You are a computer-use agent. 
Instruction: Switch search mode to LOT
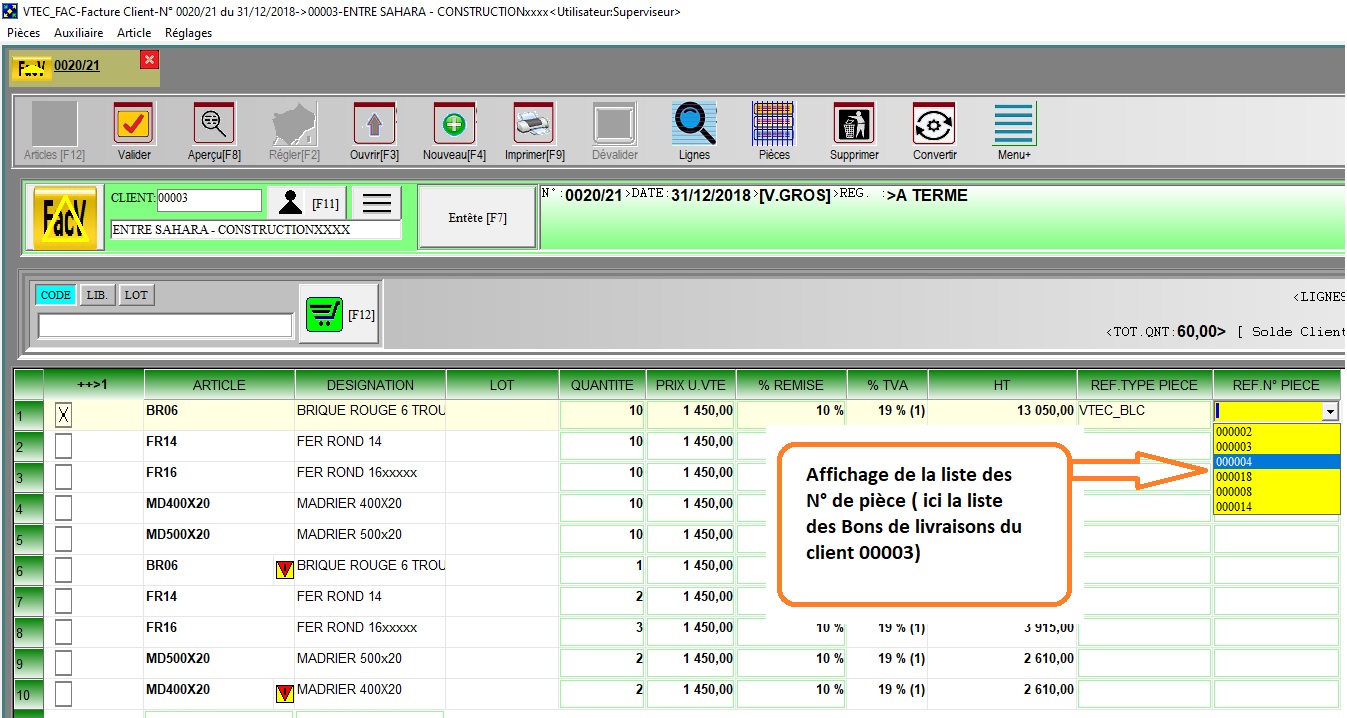136,295
